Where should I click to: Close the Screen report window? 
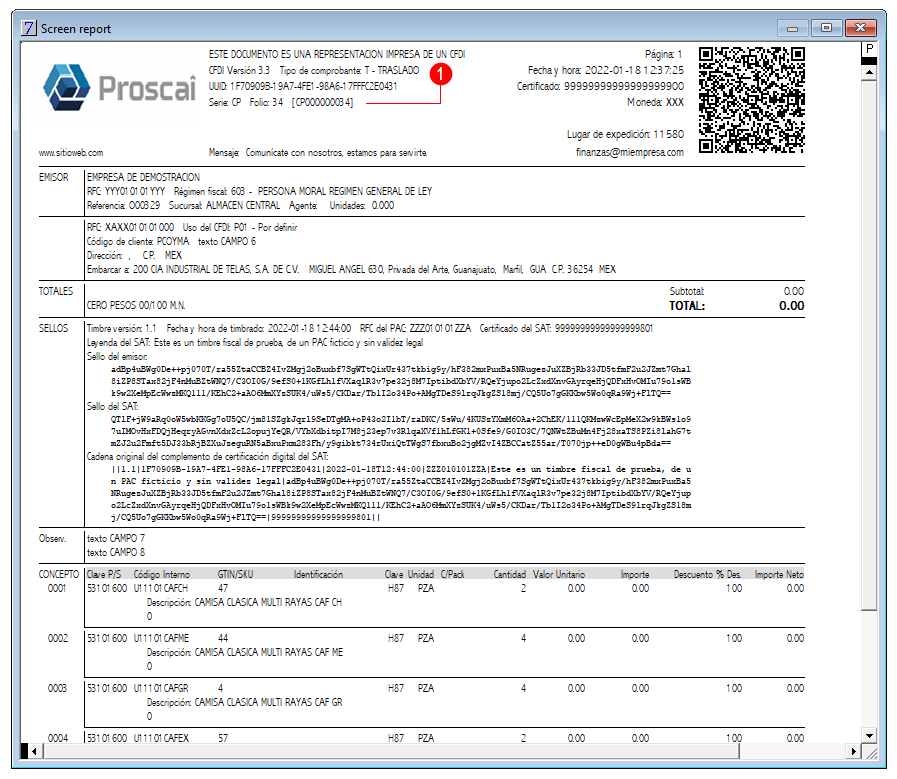(x=860, y=28)
